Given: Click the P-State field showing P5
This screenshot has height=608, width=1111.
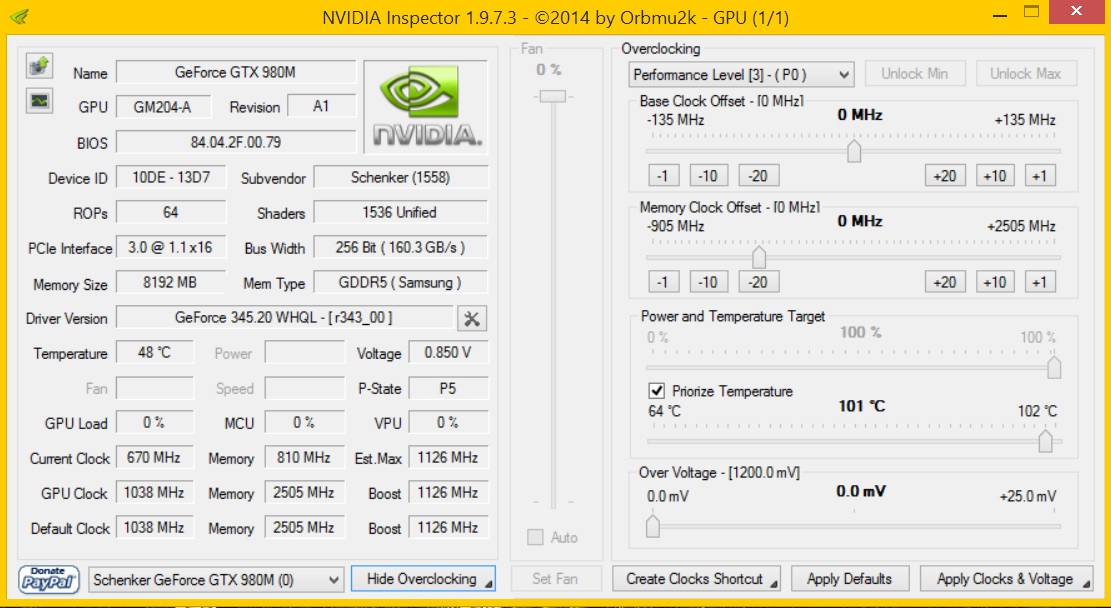Looking at the screenshot, I should [448, 388].
